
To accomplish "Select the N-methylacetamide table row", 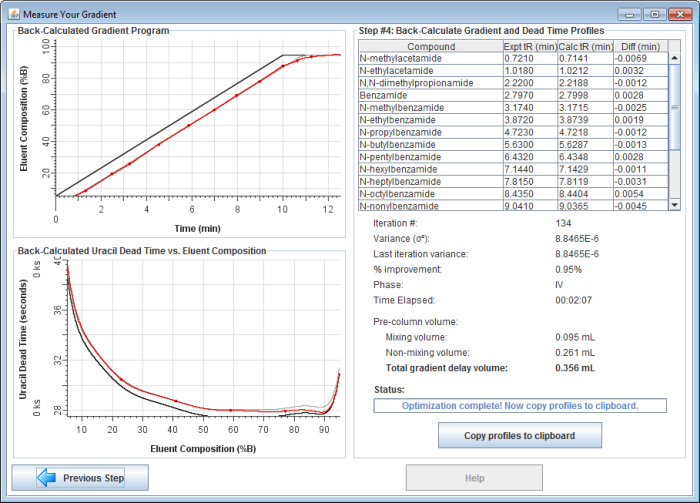I will (428, 59).
